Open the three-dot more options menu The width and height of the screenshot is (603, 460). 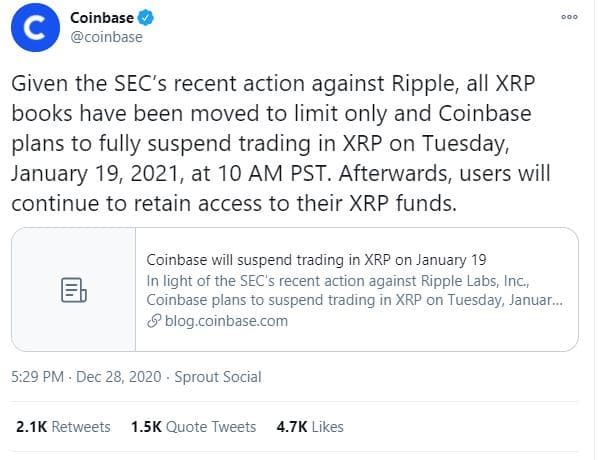(x=569, y=18)
